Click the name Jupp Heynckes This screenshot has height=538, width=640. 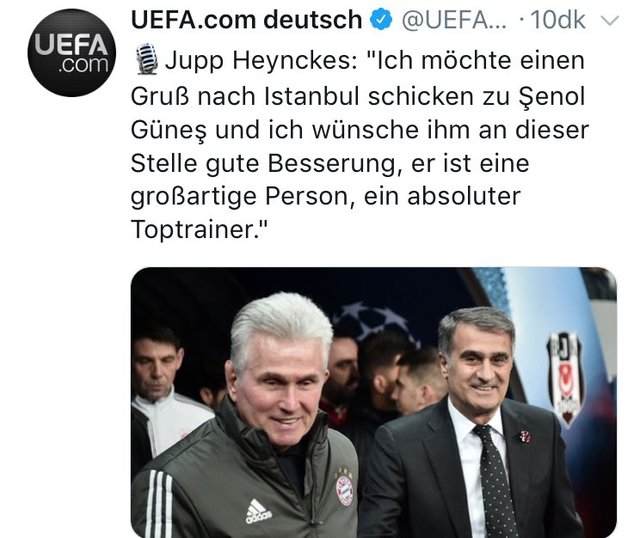click(258, 61)
